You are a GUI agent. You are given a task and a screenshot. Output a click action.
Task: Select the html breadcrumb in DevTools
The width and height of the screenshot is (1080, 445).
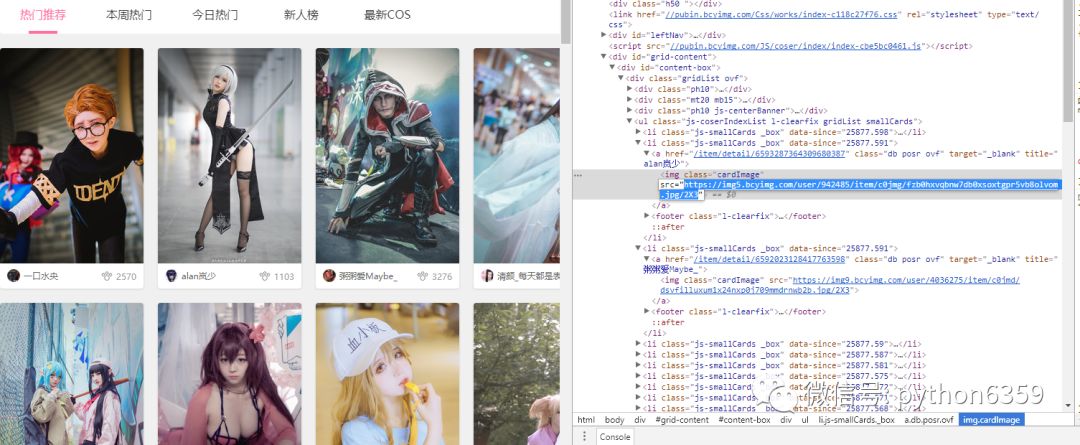[586, 420]
